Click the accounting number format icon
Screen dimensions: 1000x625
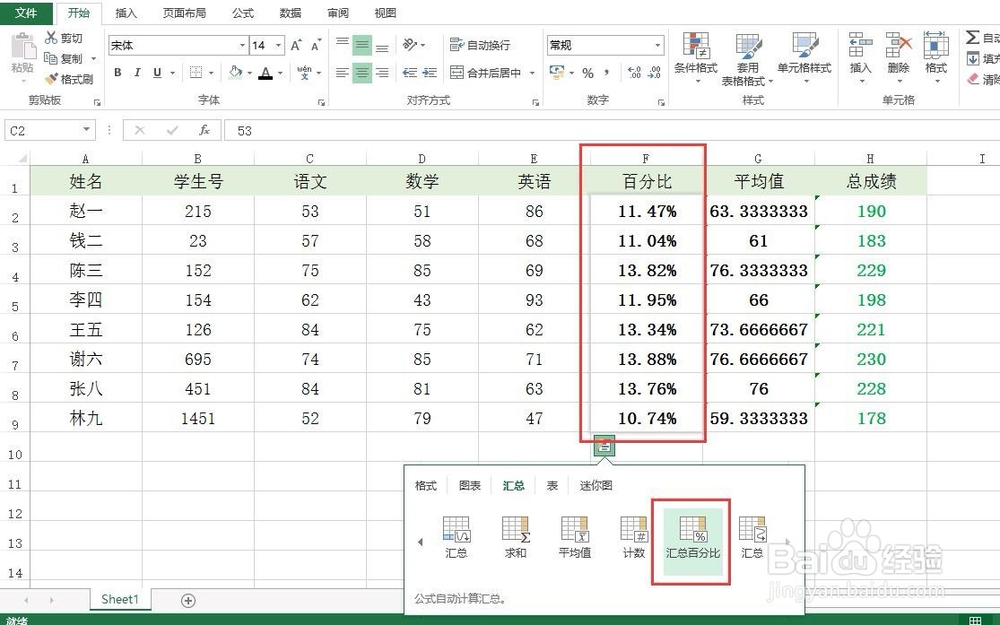[557, 72]
